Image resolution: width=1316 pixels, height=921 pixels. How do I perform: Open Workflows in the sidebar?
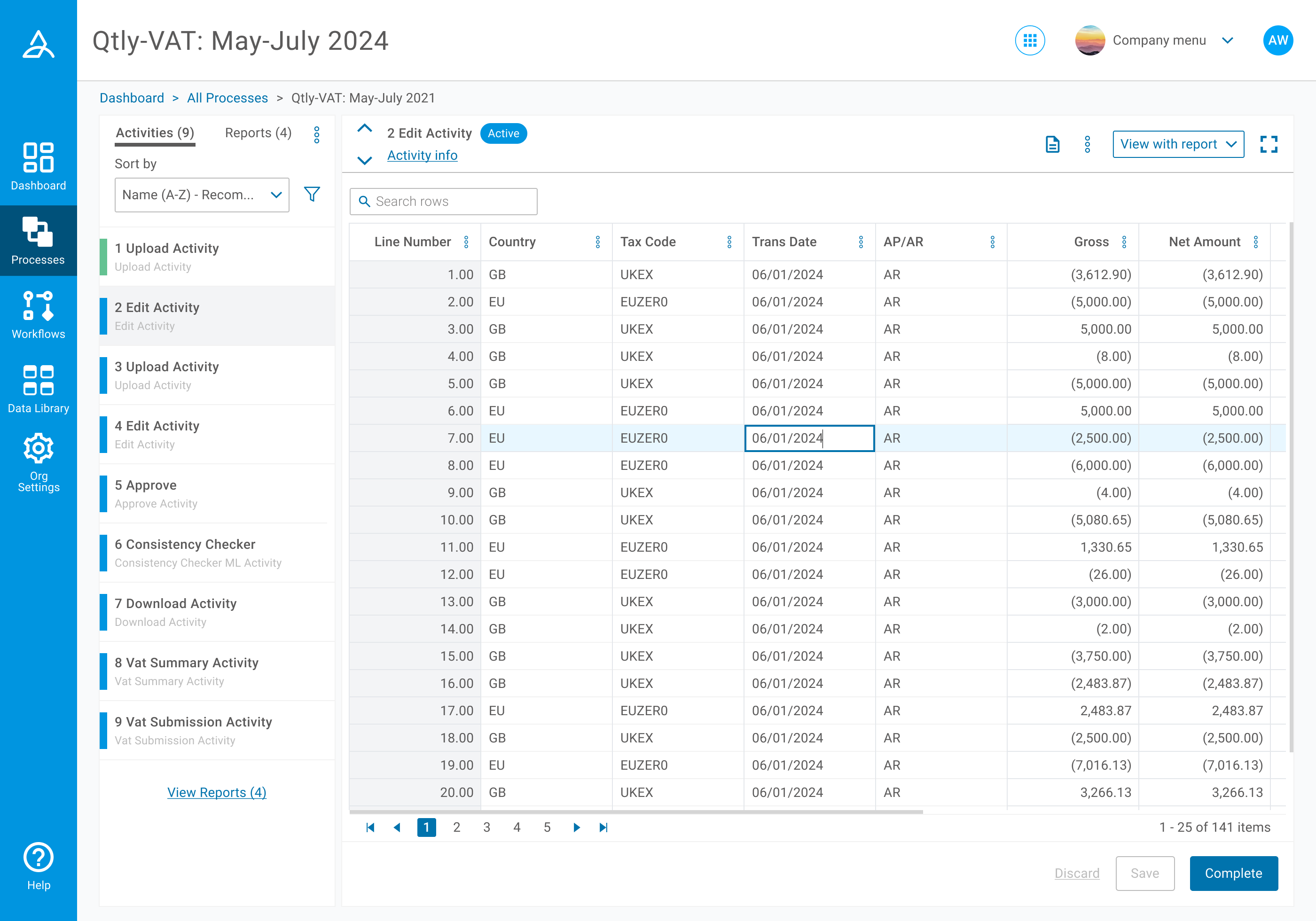(x=39, y=315)
